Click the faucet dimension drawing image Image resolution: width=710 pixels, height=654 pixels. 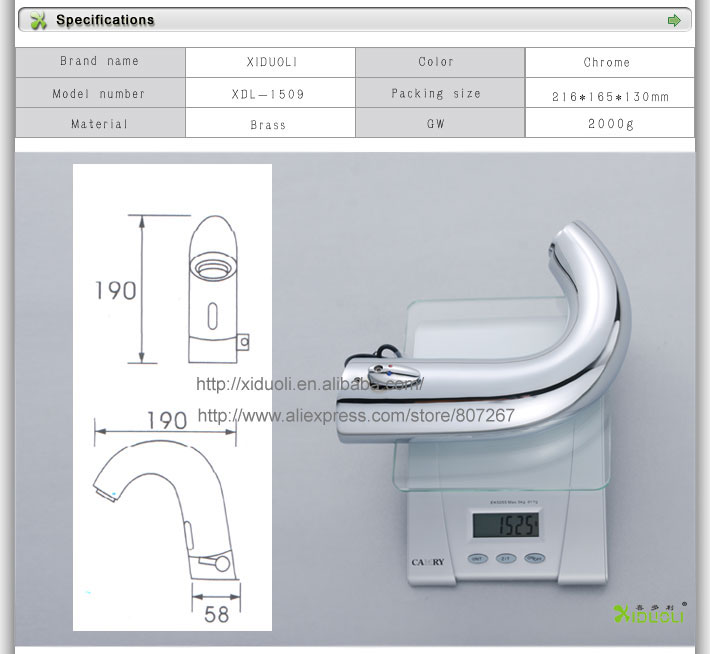pyautogui.click(x=172, y=397)
